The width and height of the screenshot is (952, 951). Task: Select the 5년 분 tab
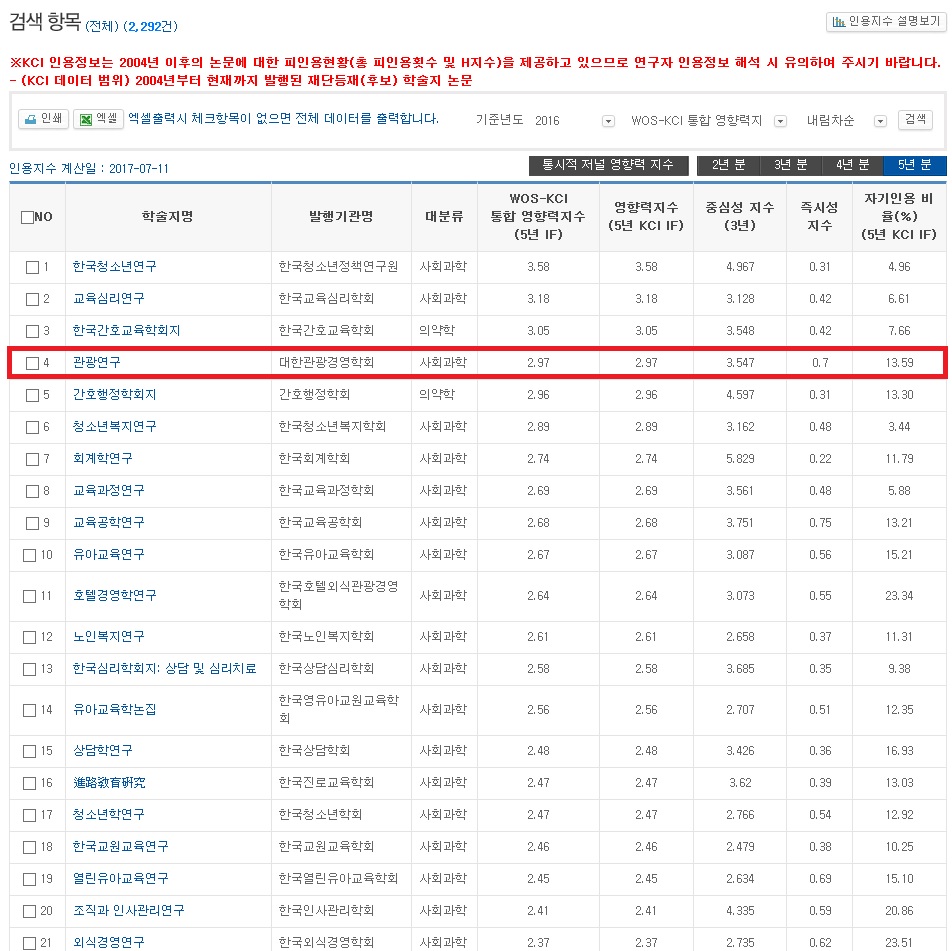[x=914, y=165]
